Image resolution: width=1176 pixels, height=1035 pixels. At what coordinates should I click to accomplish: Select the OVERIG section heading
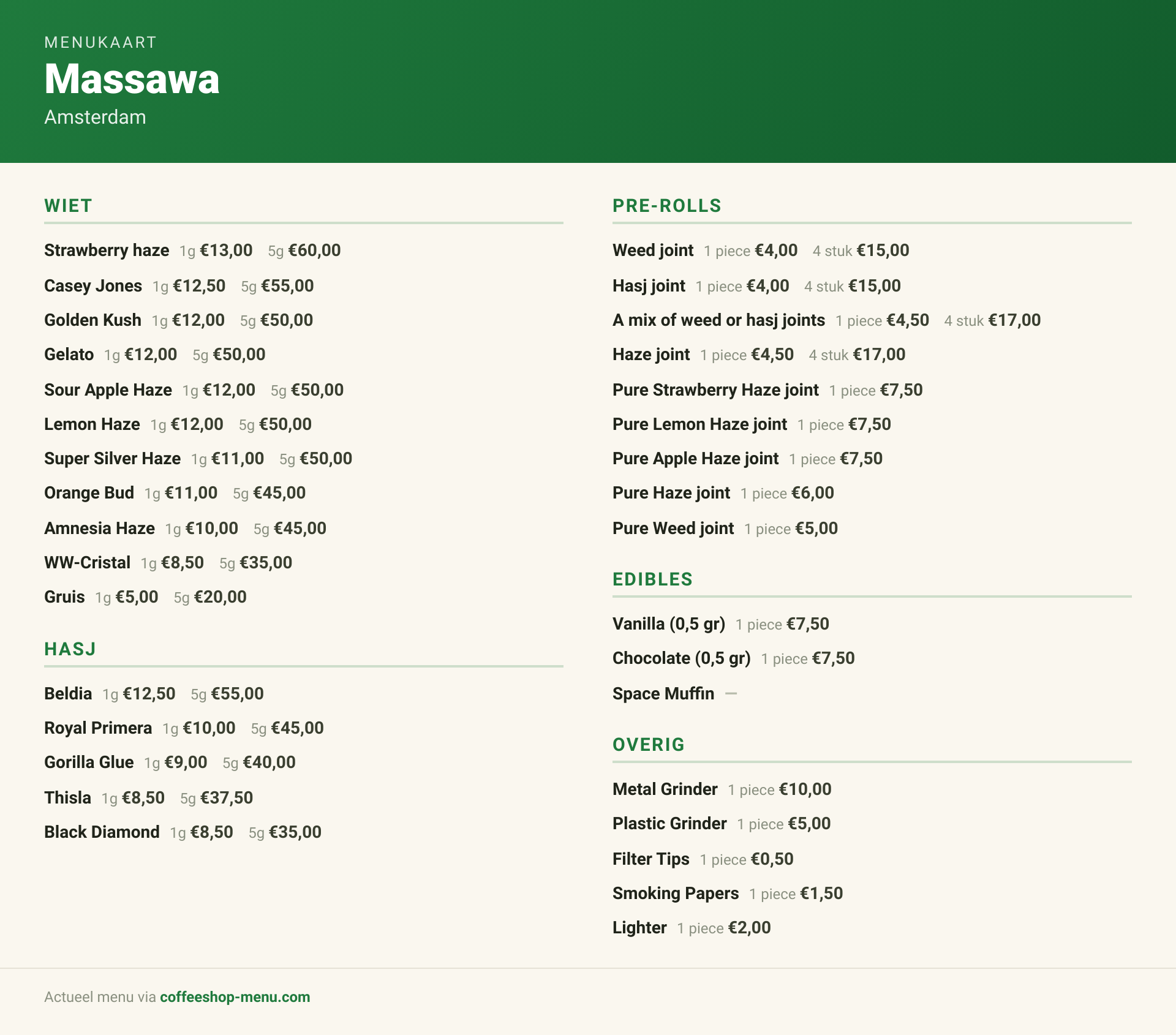pos(649,745)
